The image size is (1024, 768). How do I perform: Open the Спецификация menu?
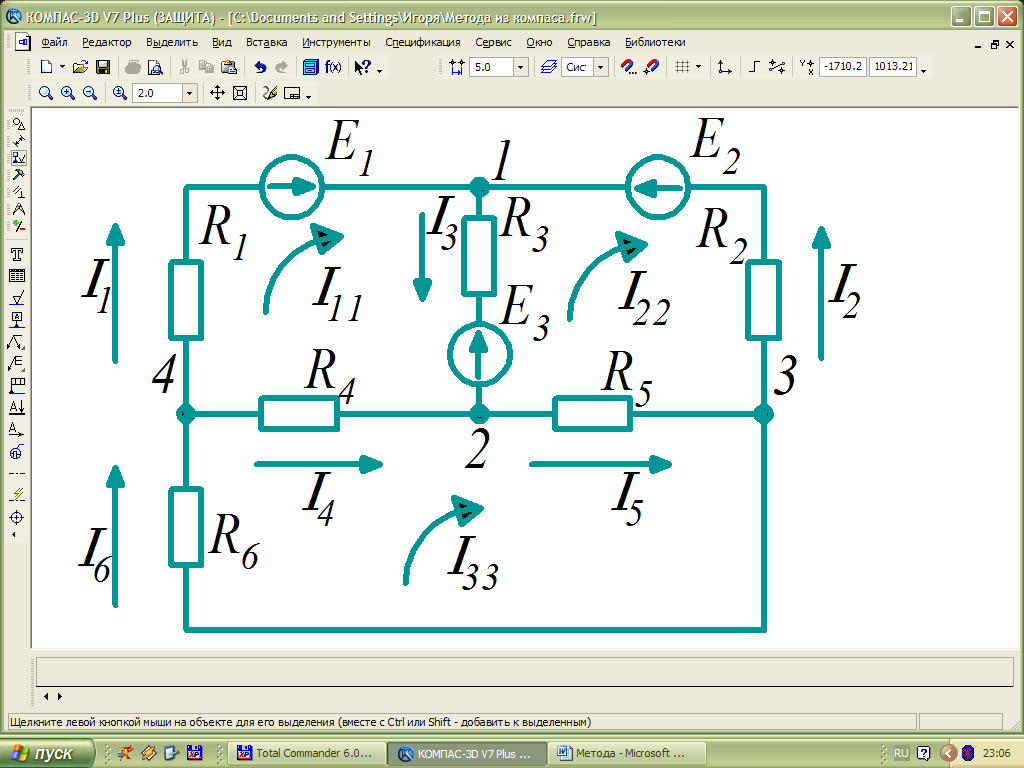coord(423,42)
